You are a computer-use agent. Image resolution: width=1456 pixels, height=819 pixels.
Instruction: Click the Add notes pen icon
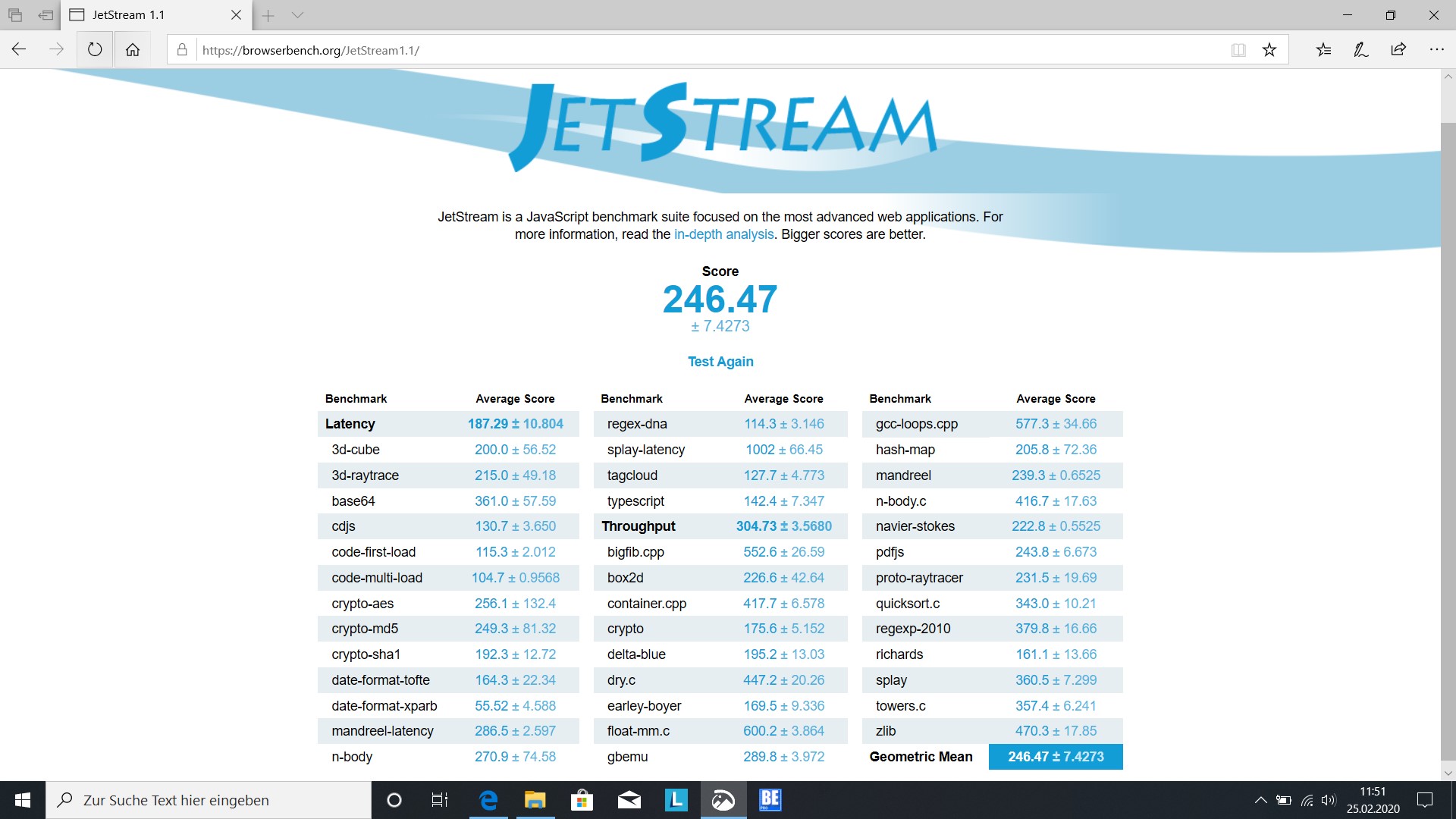pos(1361,50)
